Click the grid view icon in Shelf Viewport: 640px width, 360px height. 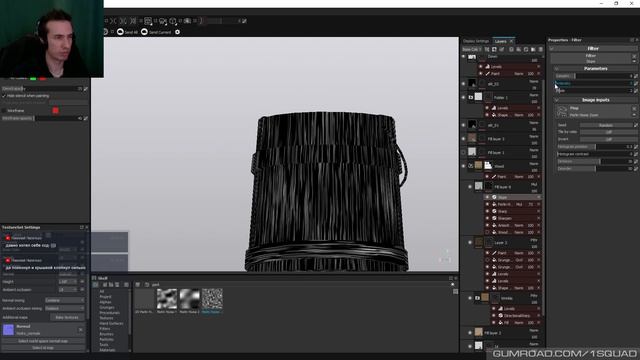click(456, 292)
